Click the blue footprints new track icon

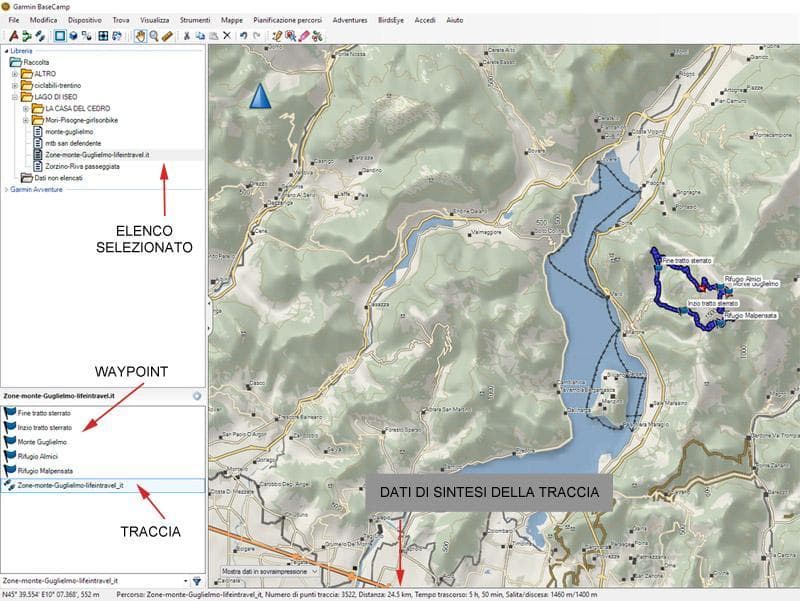(40, 36)
